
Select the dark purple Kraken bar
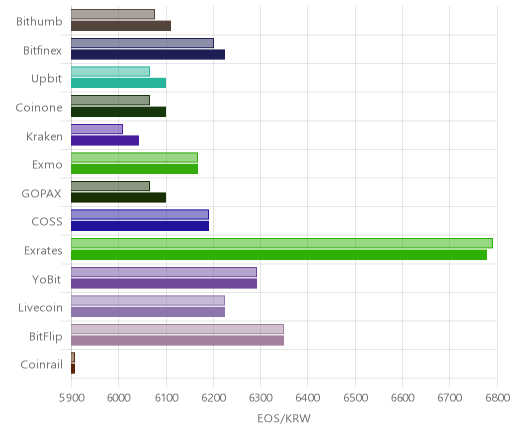[x=105, y=140]
